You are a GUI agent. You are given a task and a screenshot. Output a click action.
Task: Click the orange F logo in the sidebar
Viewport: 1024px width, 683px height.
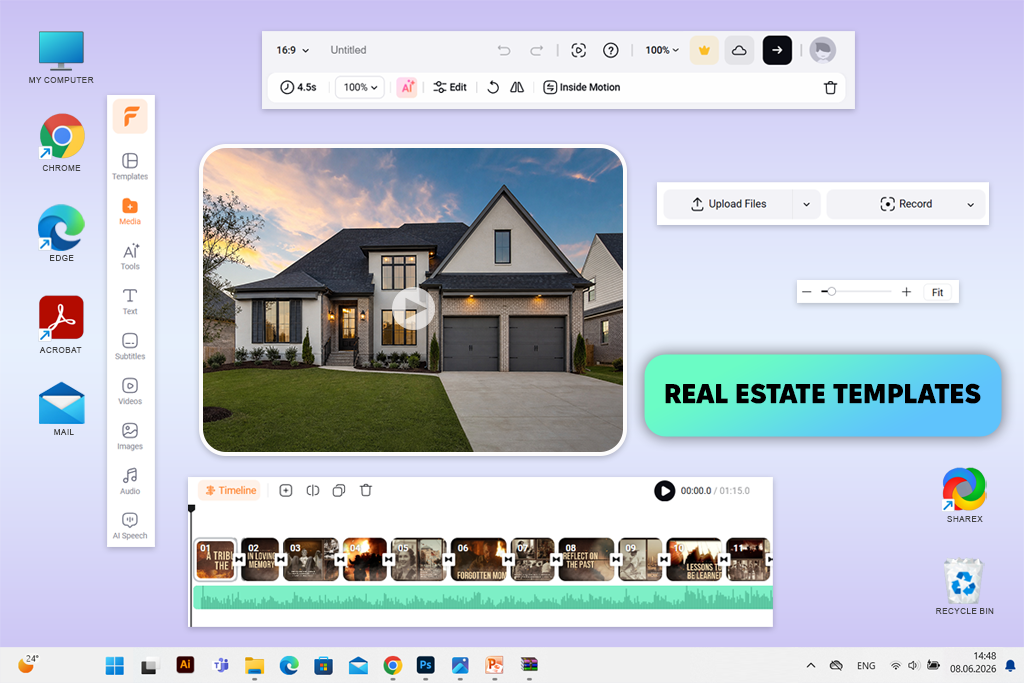[x=130, y=117]
